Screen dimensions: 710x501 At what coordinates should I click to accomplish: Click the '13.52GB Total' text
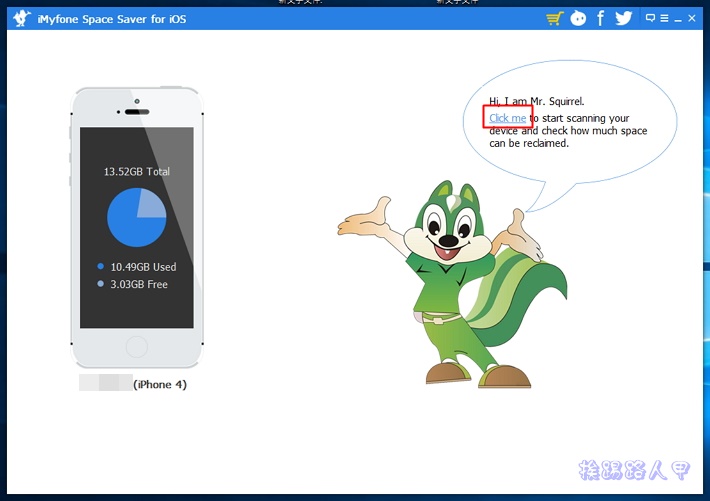pos(137,172)
